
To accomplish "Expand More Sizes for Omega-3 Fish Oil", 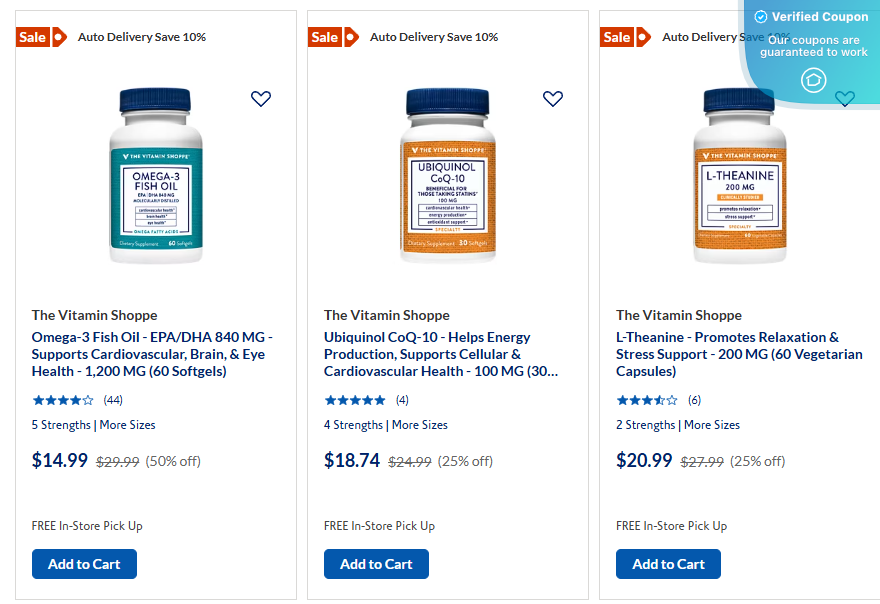I will tap(127, 424).
